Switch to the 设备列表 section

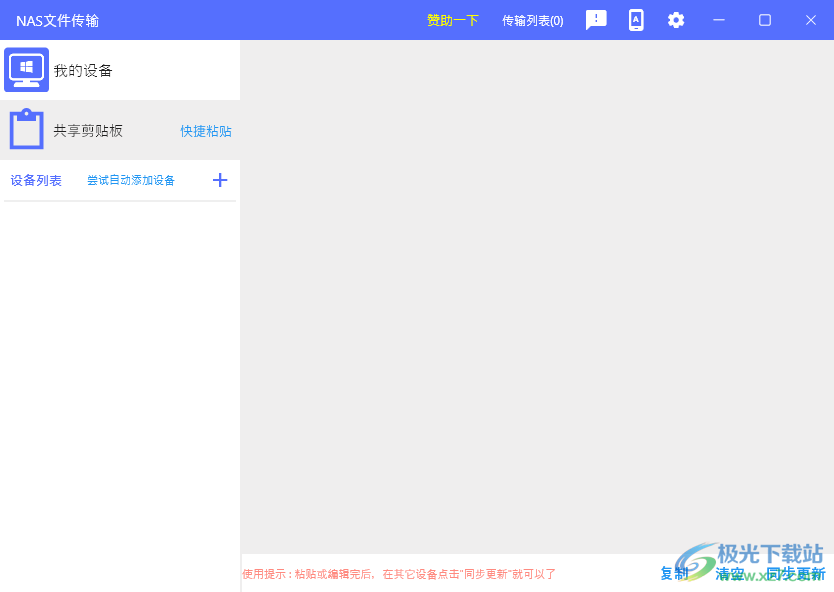click(36, 180)
